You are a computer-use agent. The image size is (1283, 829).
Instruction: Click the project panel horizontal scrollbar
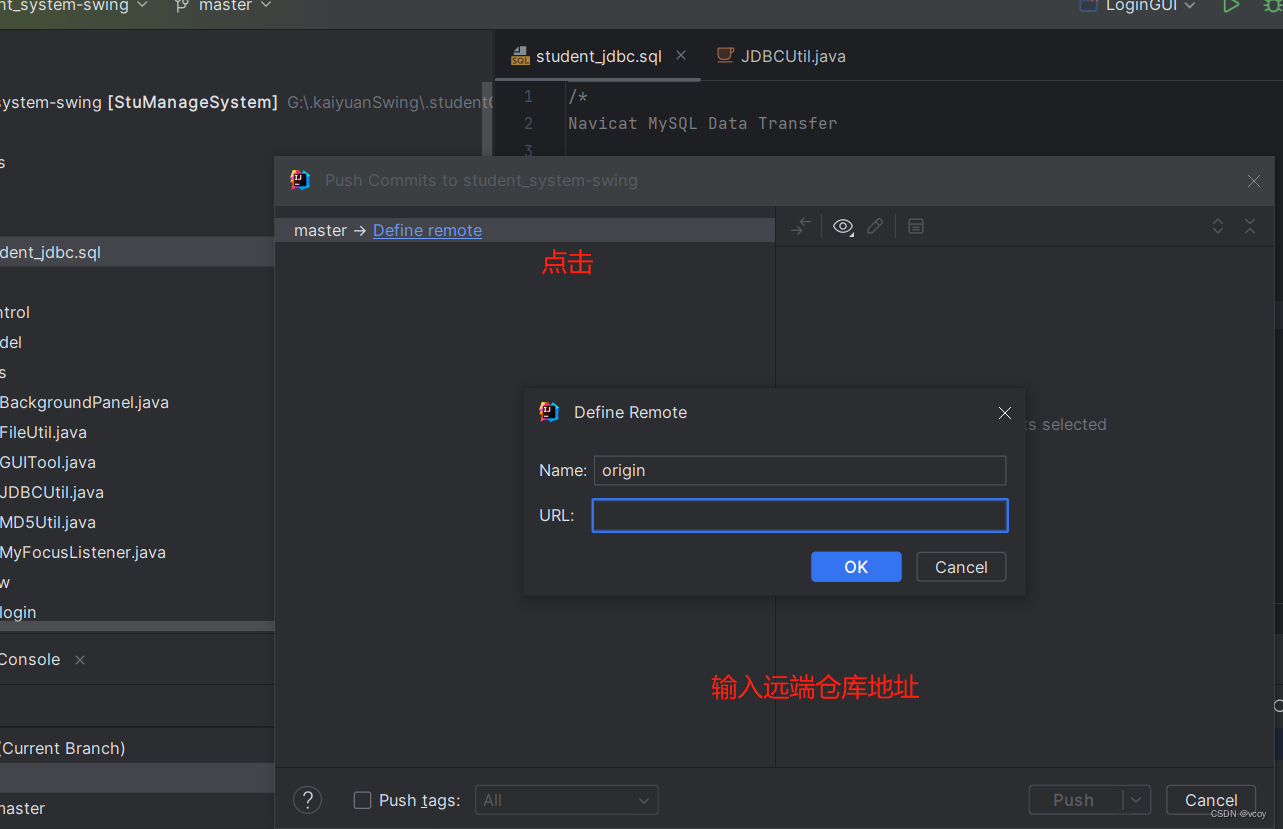pyautogui.click(x=137, y=626)
